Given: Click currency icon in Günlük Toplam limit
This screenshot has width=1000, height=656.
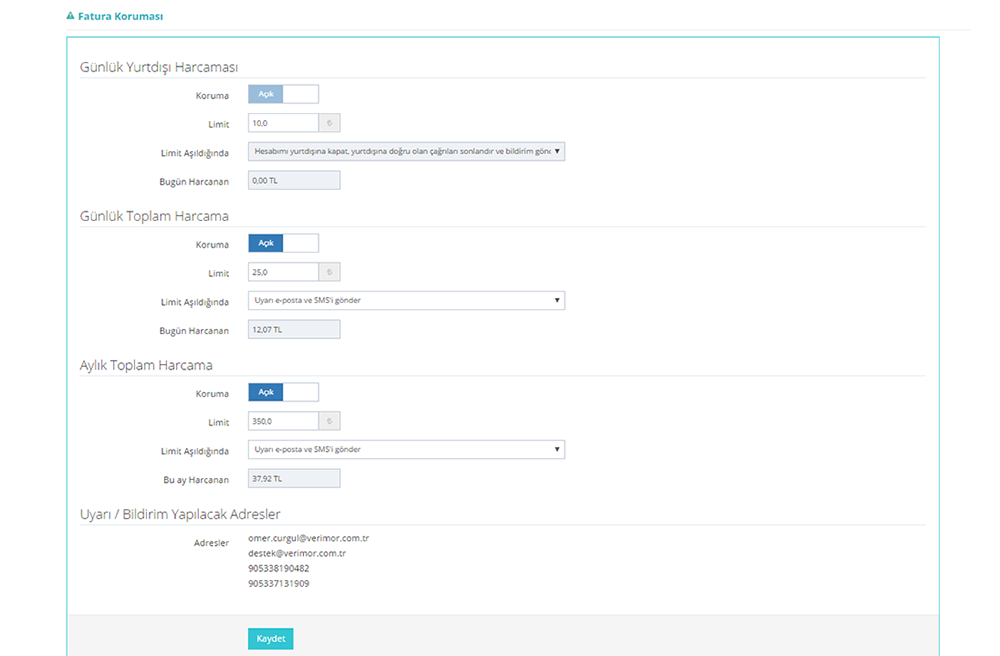Looking at the screenshot, I should (330, 272).
